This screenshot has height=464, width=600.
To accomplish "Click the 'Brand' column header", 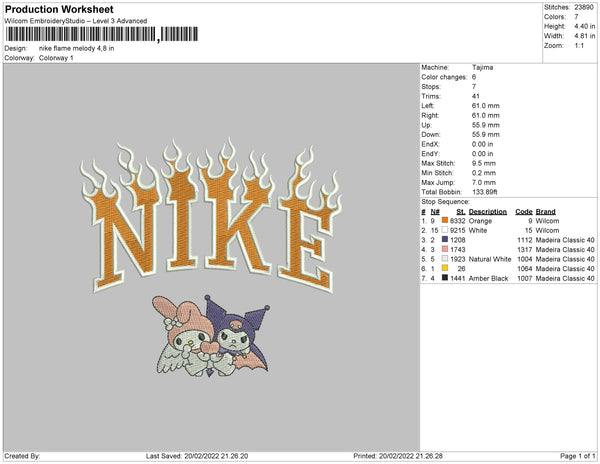I will pos(546,212).
